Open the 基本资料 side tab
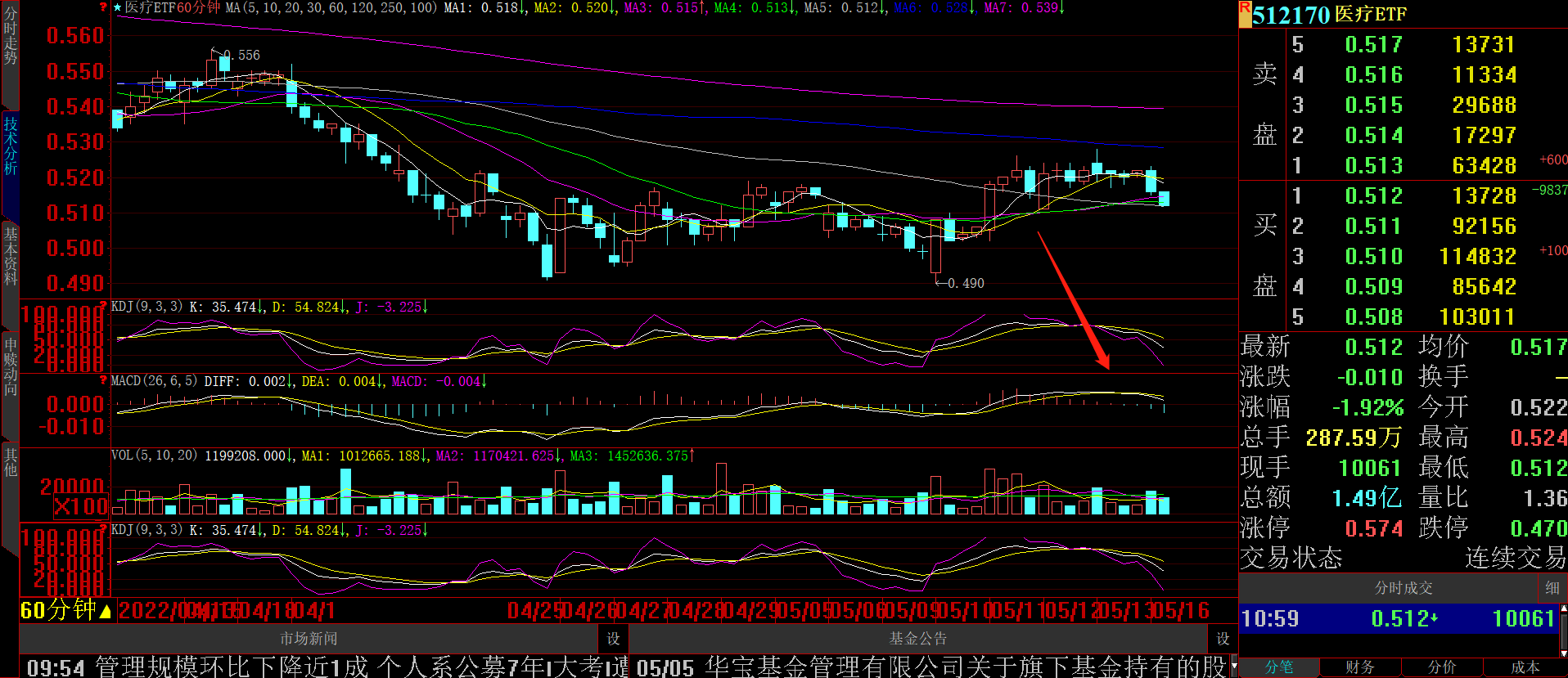Screen dimensions: 1568x678 [x=10, y=256]
